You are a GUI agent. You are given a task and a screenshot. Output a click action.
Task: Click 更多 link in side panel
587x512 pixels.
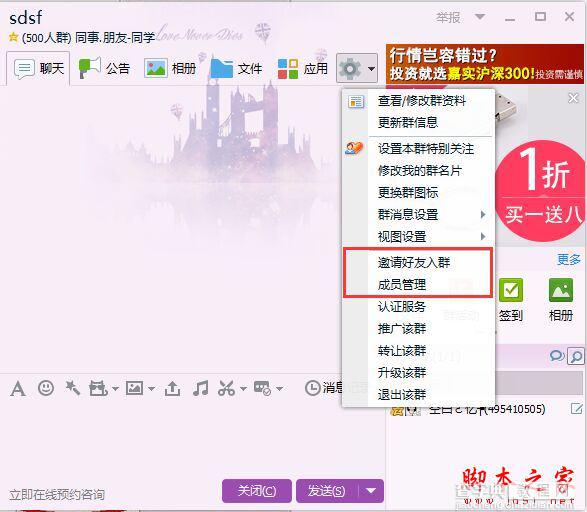point(569,259)
